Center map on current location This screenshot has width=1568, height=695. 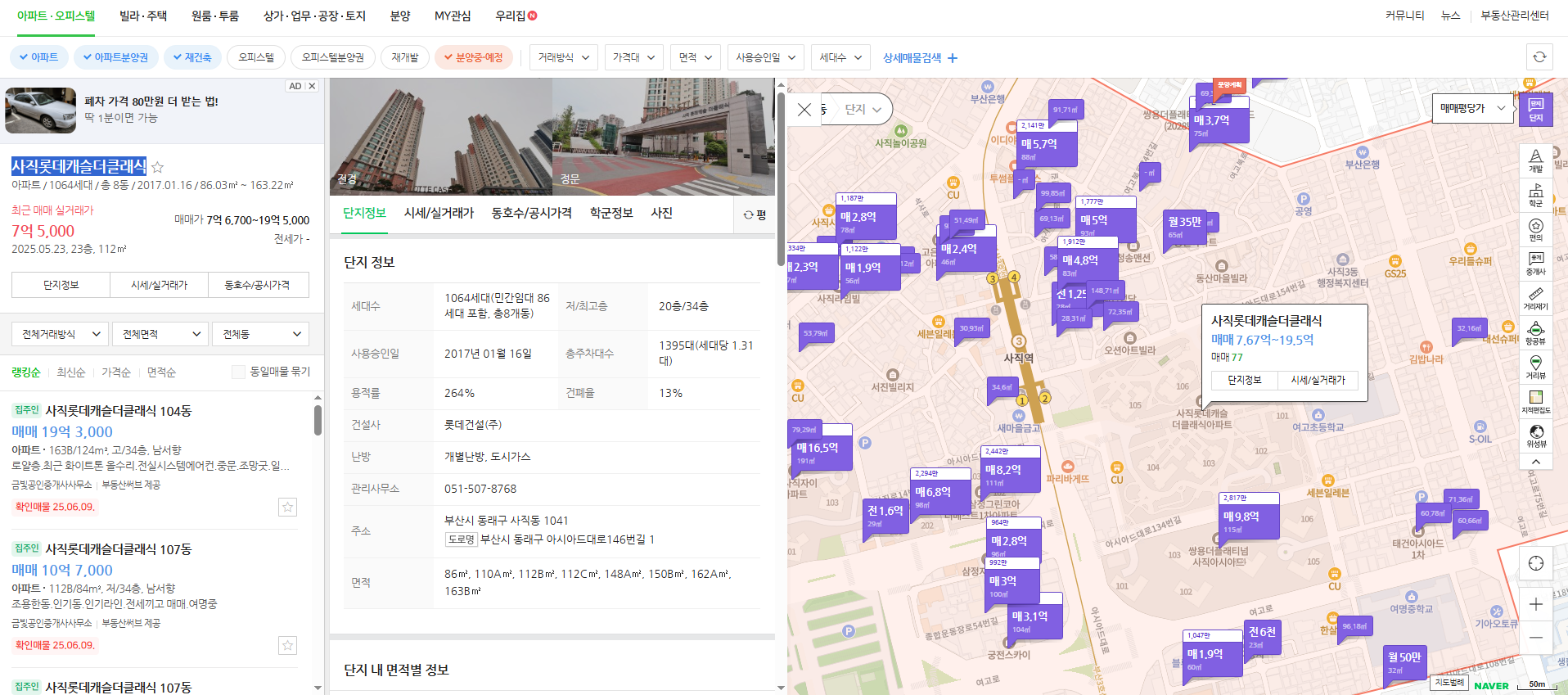click(x=1535, y=563)
